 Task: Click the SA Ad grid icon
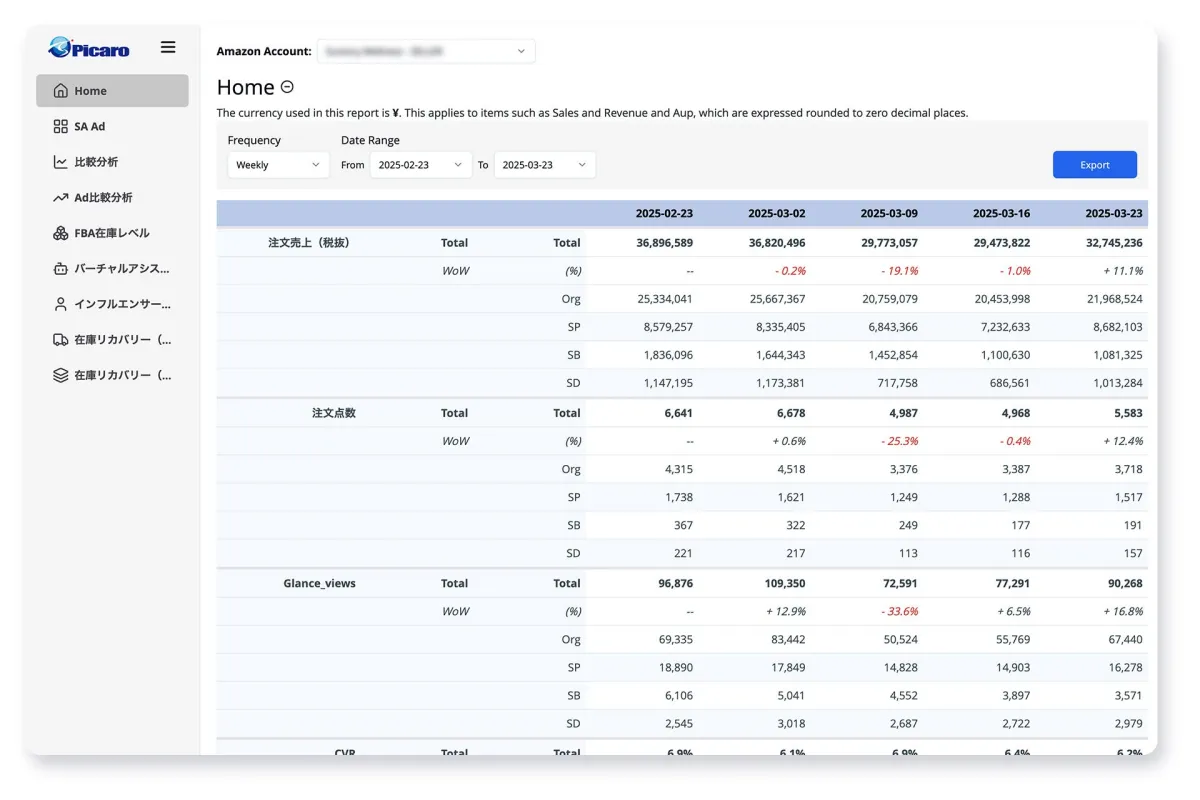(x=60, y=127)
